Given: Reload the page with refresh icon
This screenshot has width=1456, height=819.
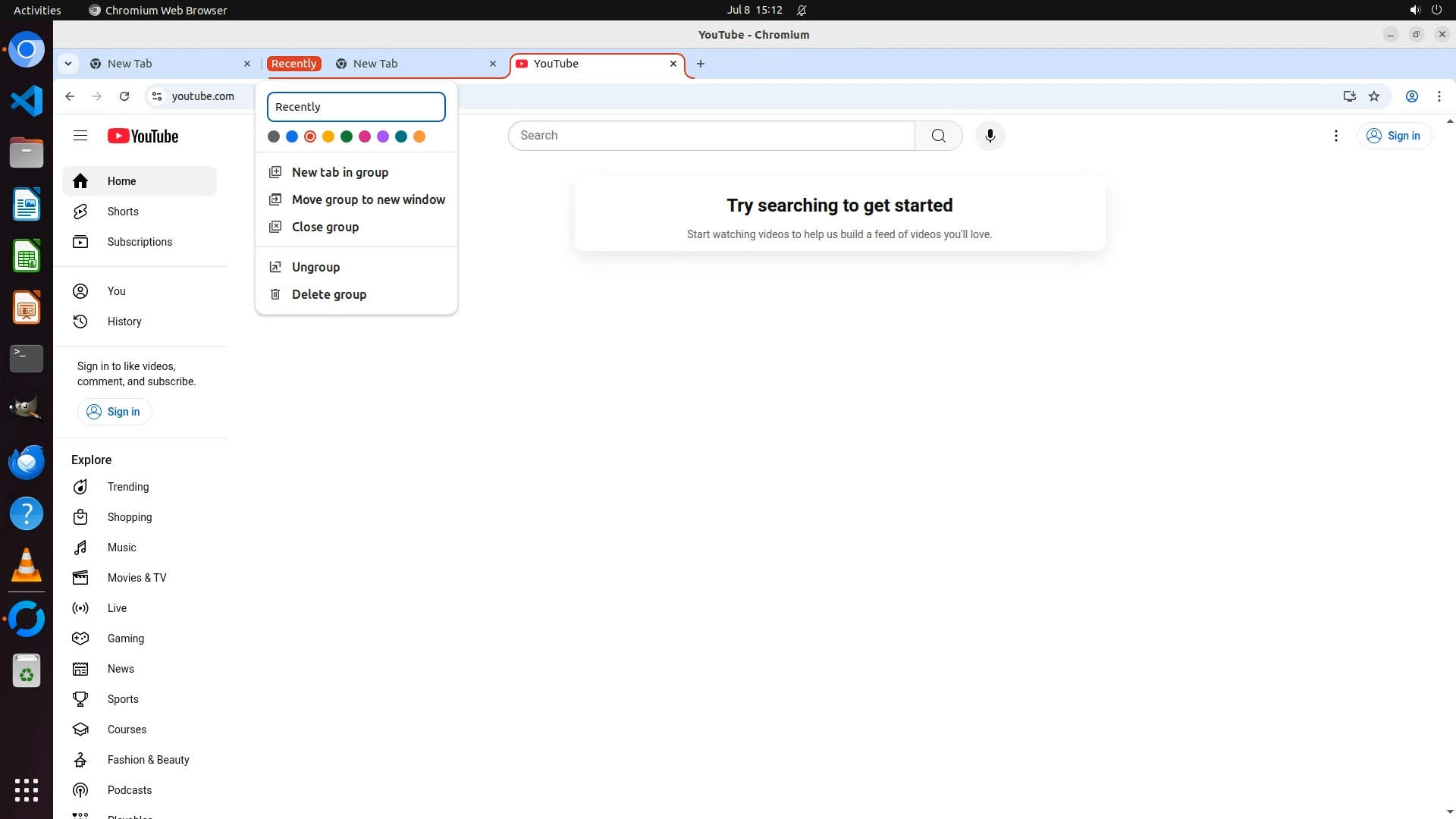Looking at the screenshot, I should 124,96.
